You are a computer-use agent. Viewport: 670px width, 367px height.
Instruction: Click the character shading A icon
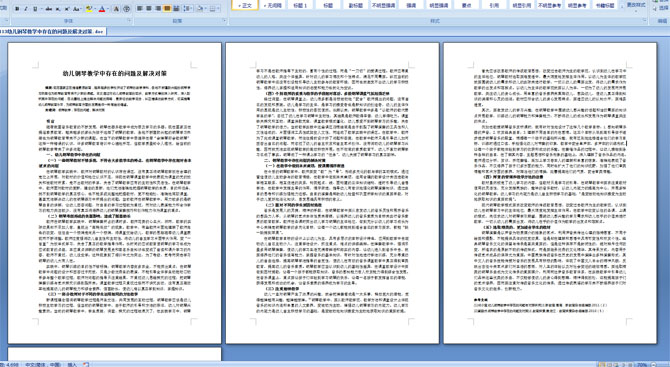[x=116, y=9]
